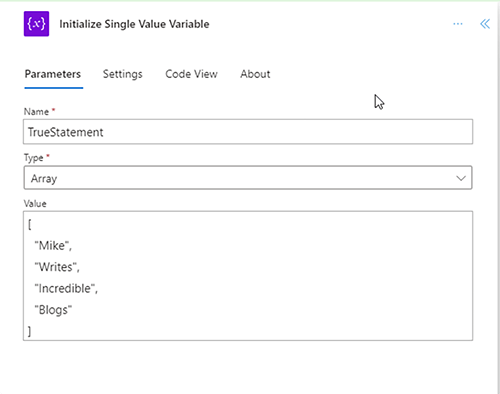Open the Type dropdown showing Array
The image size is (500, 394).
click(x=248, y=178)
